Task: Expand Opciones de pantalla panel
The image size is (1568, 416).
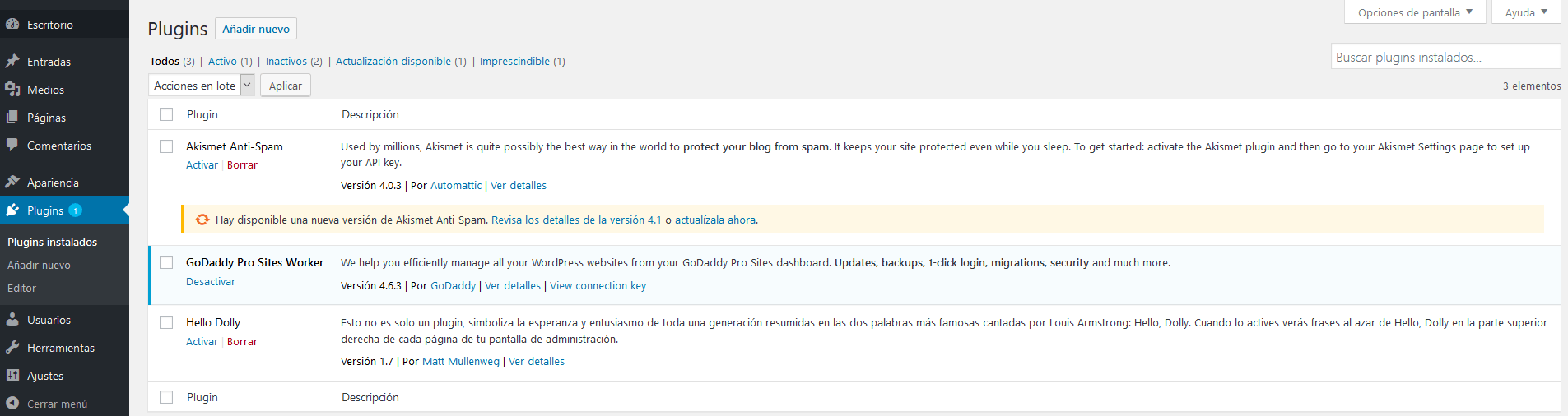Action: (x=1415, y=12)
